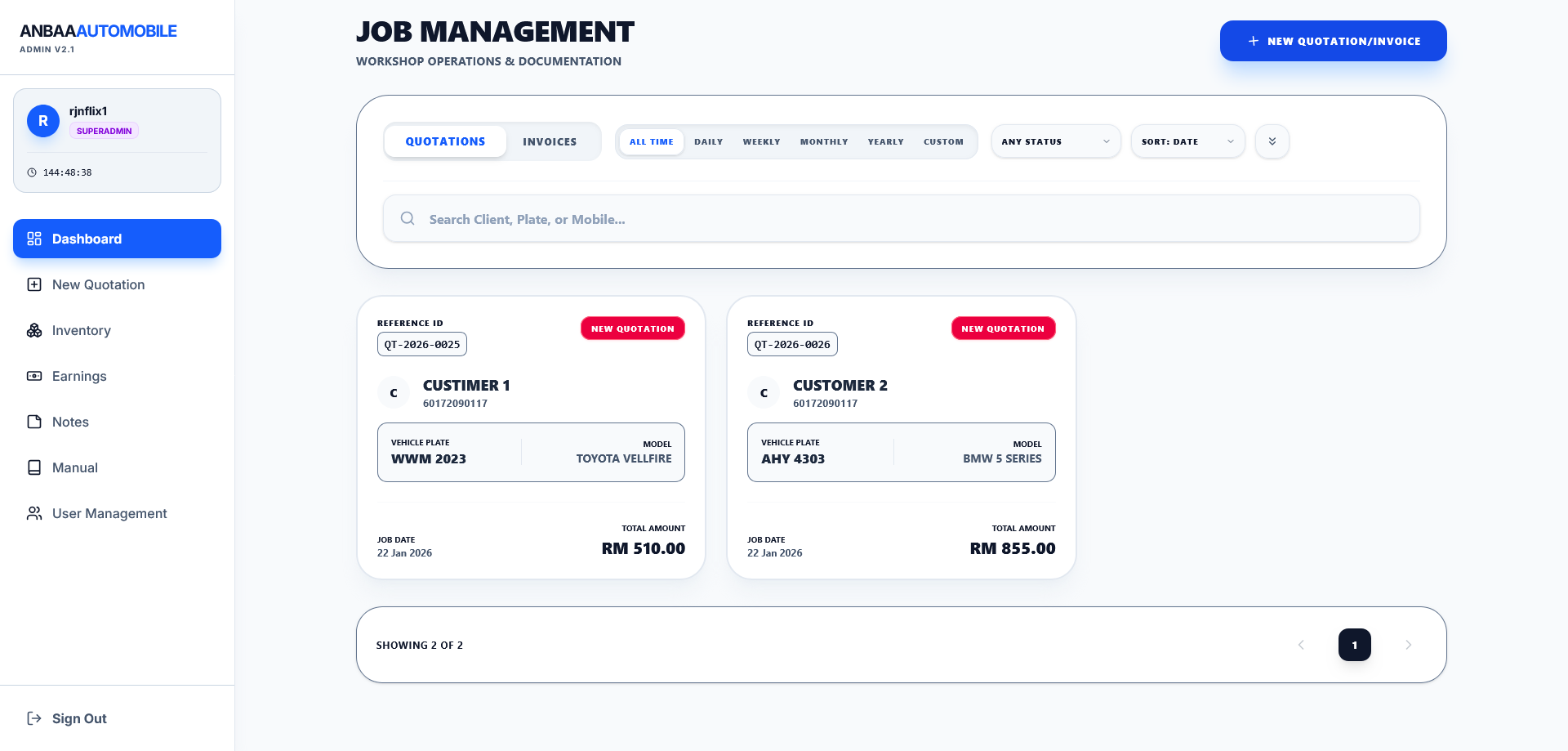Switch to the Invoices tab
The image size is (1568, 751).
[x=550, y=142]
